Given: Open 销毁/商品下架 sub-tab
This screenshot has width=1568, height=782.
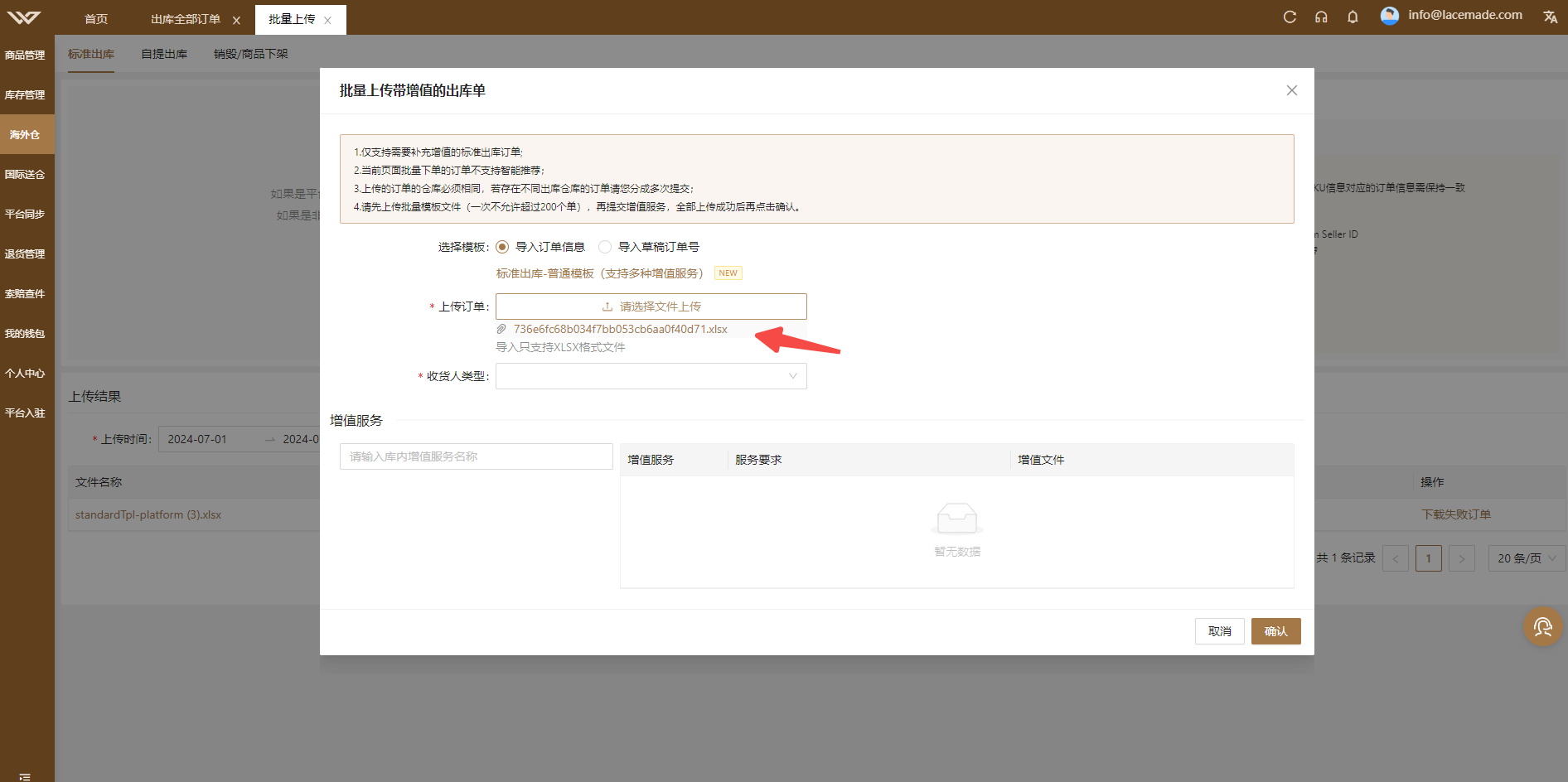Looking at the screenshot, I should pyautogui.click(x=251, y=54).
